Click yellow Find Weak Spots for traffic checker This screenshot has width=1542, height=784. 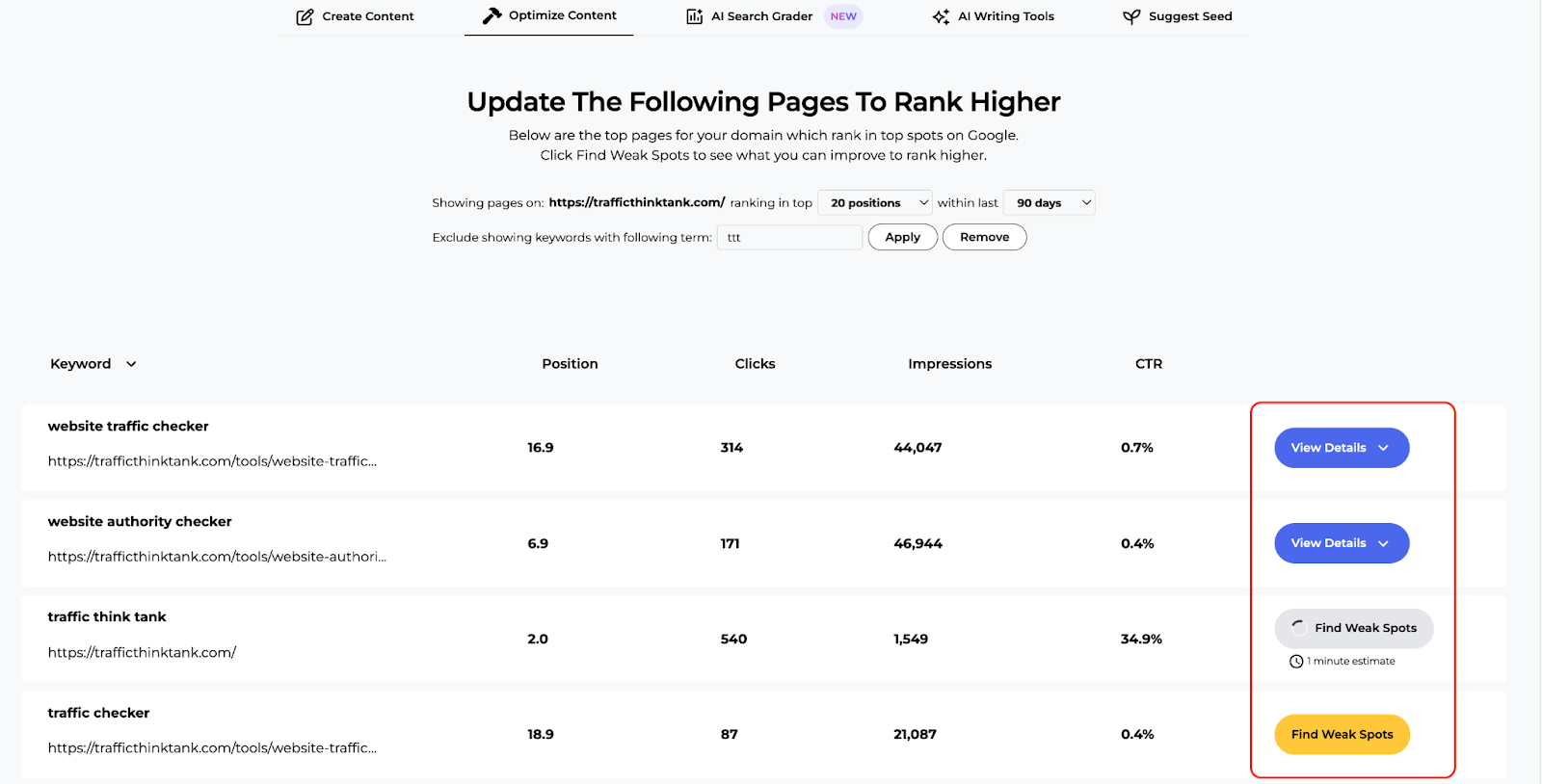(x=1342, y=735)
